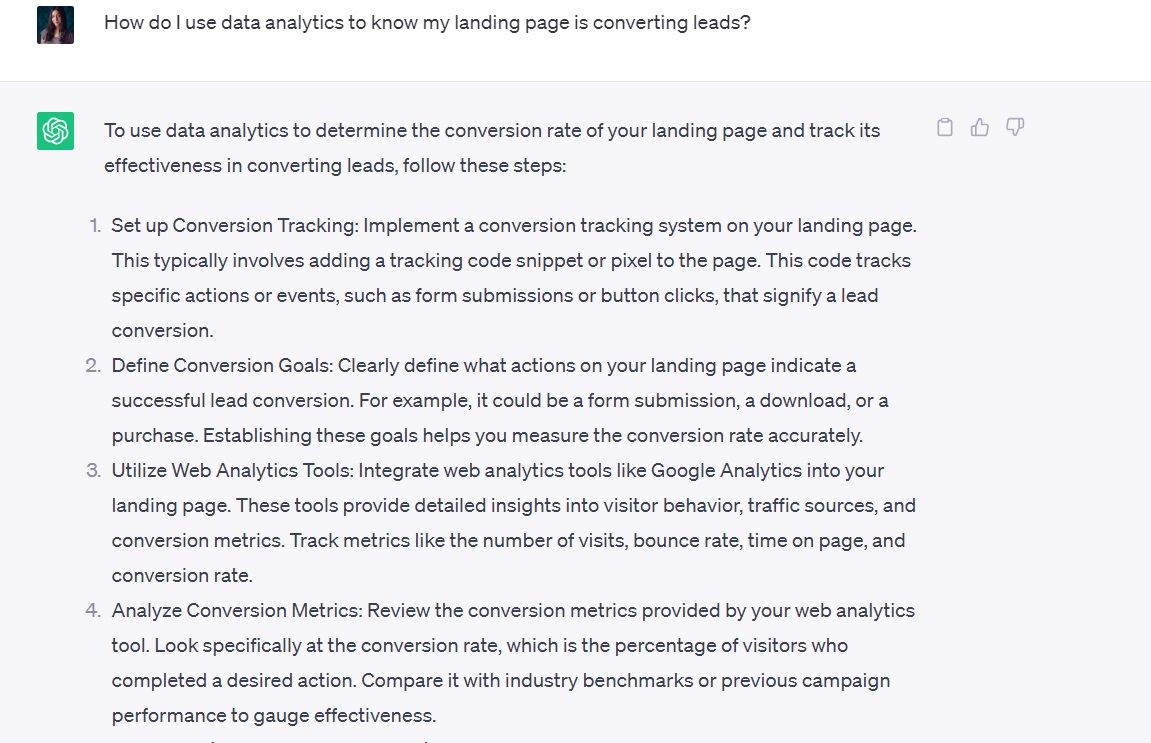
Task: Like the response with the thumbs-up icon
Action: (x=980, y=127)
